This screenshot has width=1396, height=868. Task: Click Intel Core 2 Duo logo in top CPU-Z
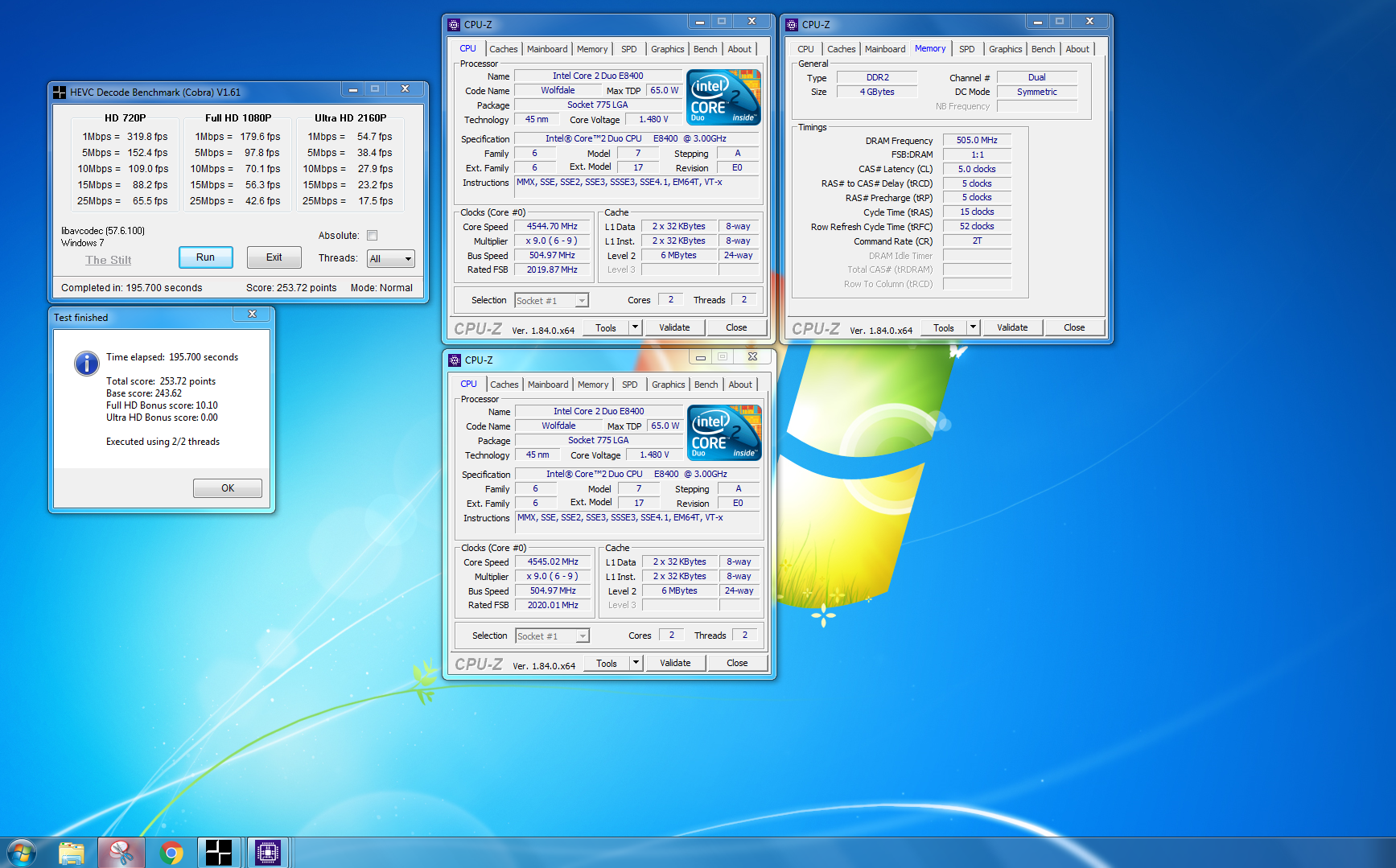point(724,97)
